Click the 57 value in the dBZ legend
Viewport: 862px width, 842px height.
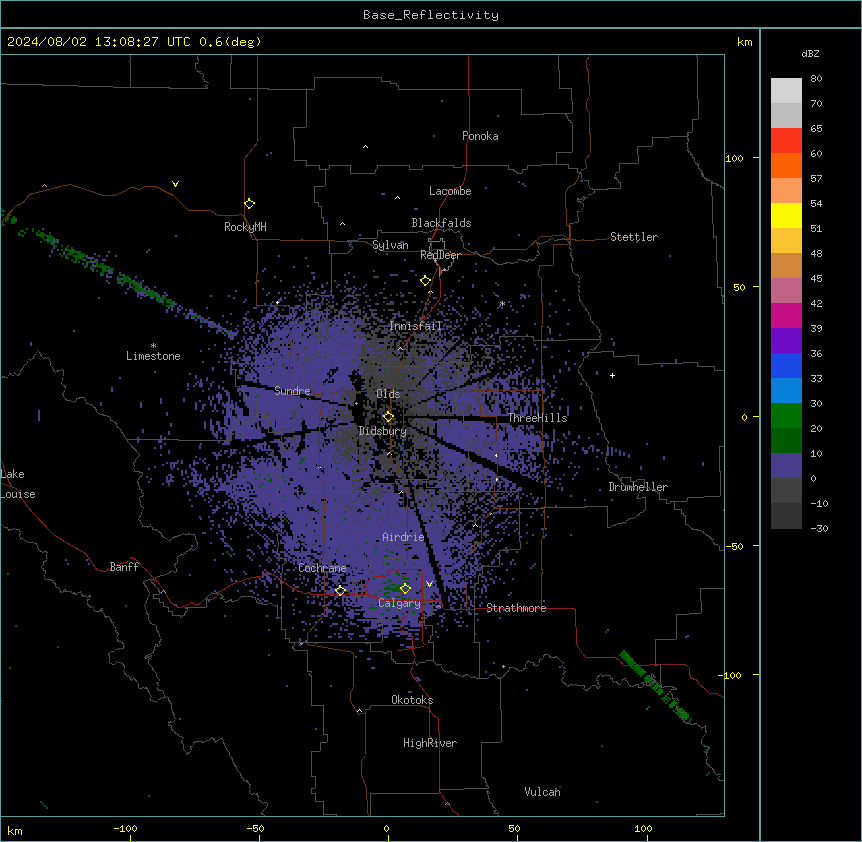tap(816, 179)
